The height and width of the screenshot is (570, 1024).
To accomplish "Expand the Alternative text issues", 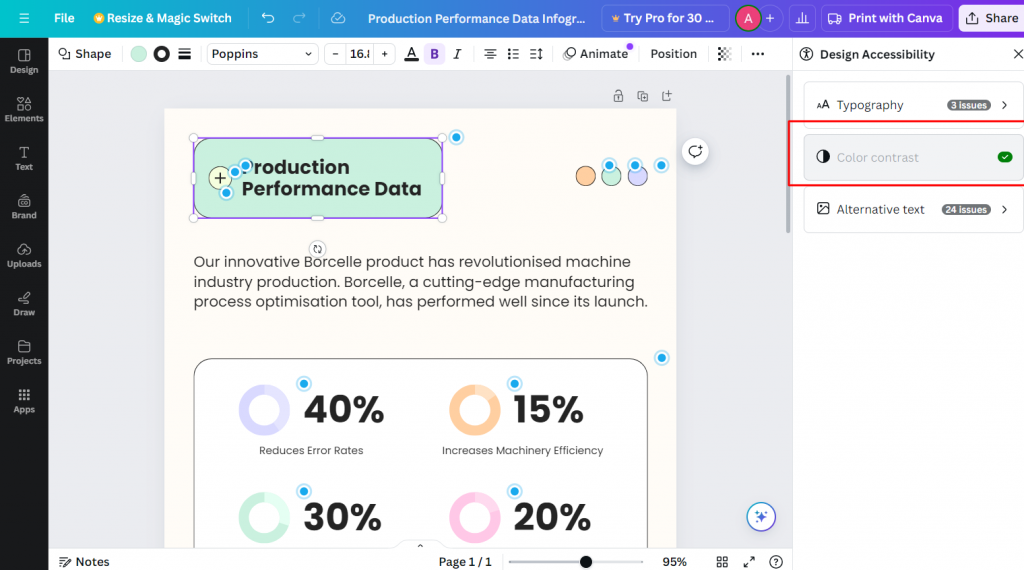I will pyautogui.click(x=913, y=210).
